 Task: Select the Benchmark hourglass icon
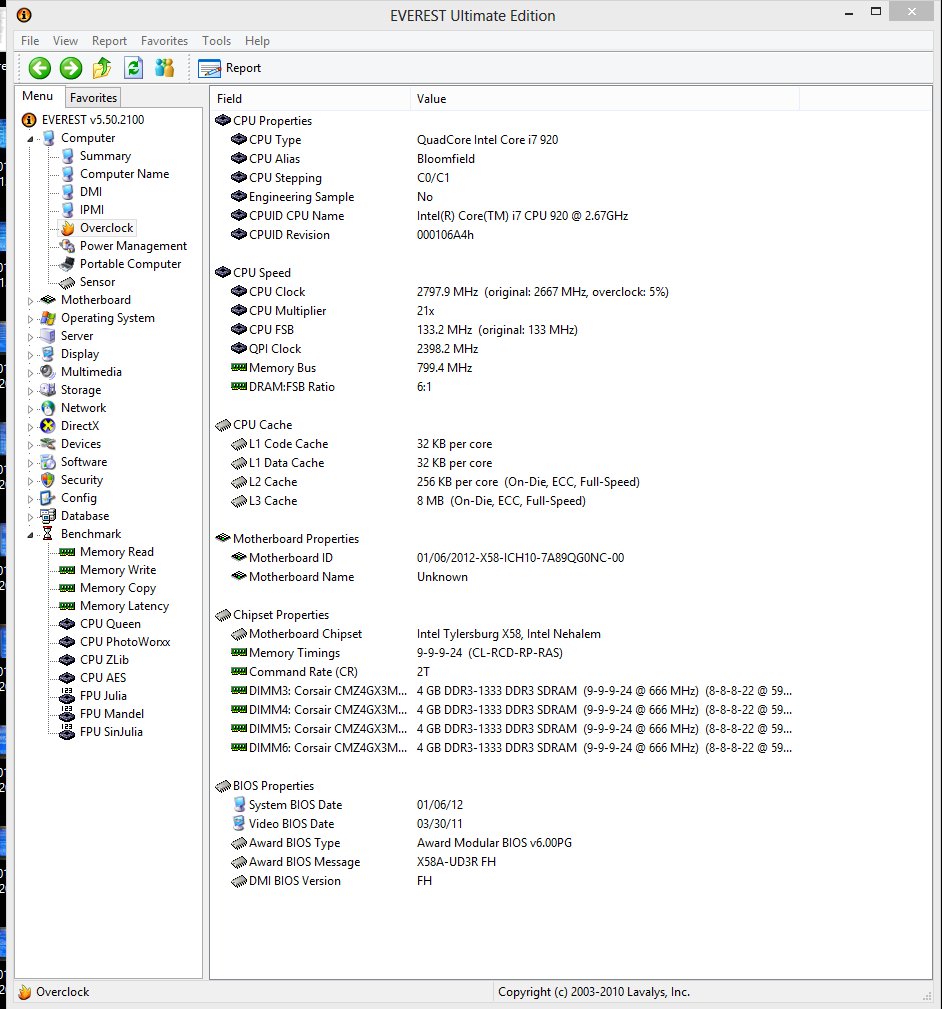(48, 534)
